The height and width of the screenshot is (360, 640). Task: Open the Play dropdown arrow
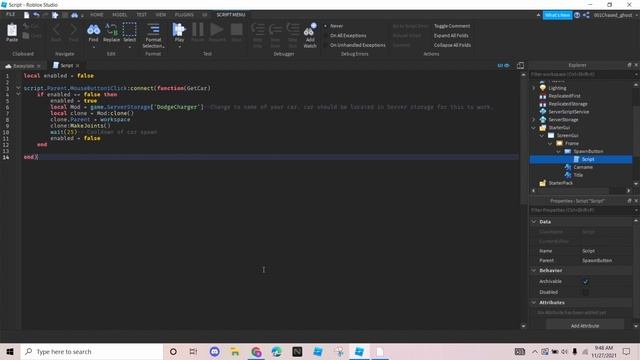point(179,47)
